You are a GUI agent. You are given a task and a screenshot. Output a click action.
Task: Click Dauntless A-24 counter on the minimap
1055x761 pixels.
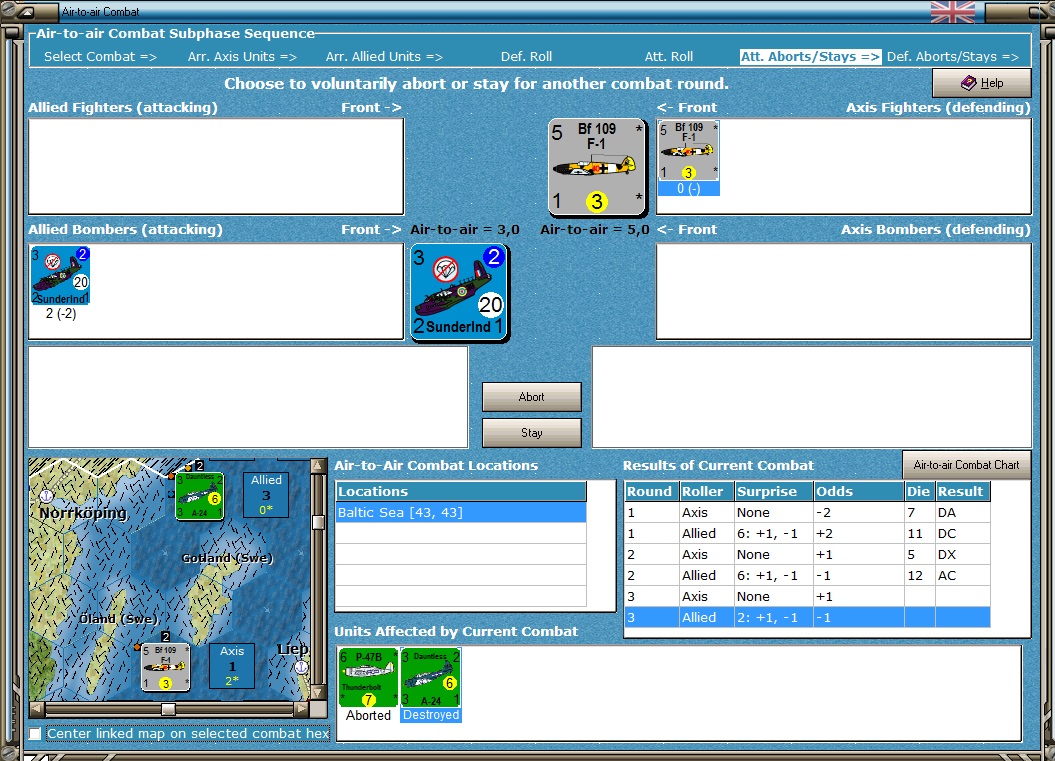(x=199, y=496)
